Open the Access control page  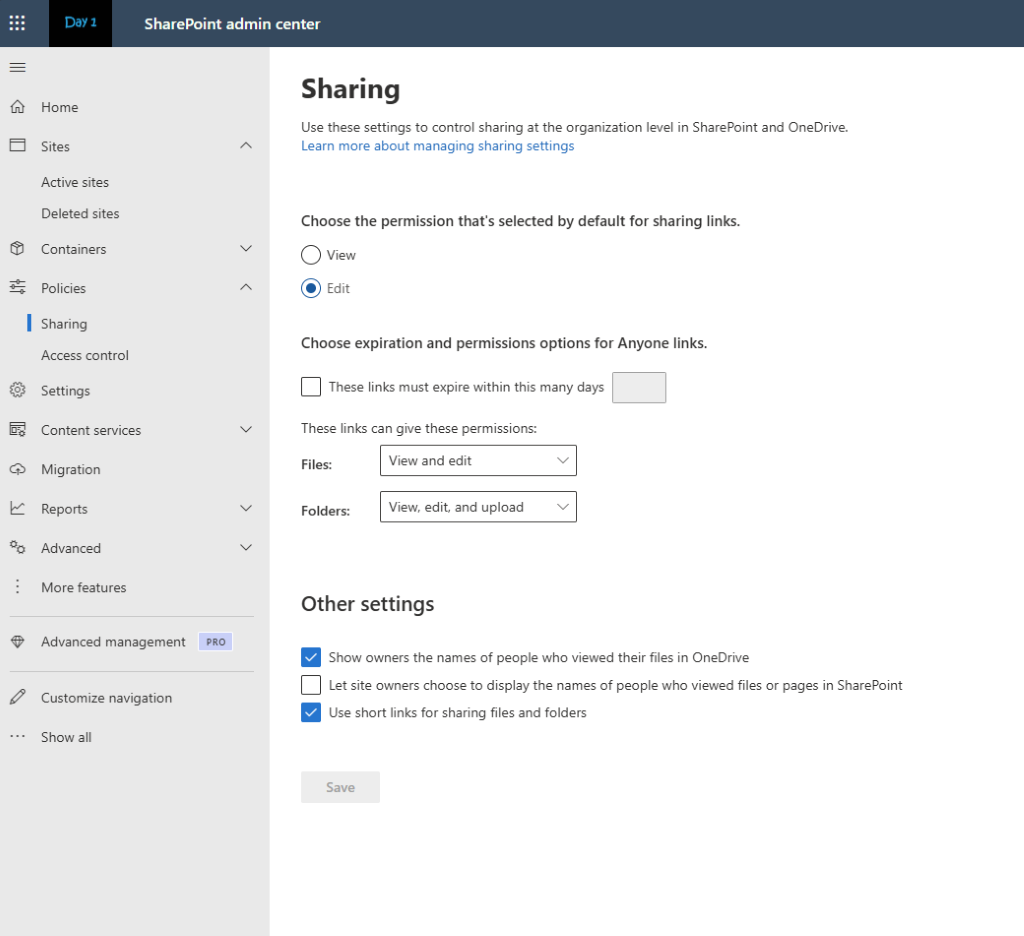point(85,355)
